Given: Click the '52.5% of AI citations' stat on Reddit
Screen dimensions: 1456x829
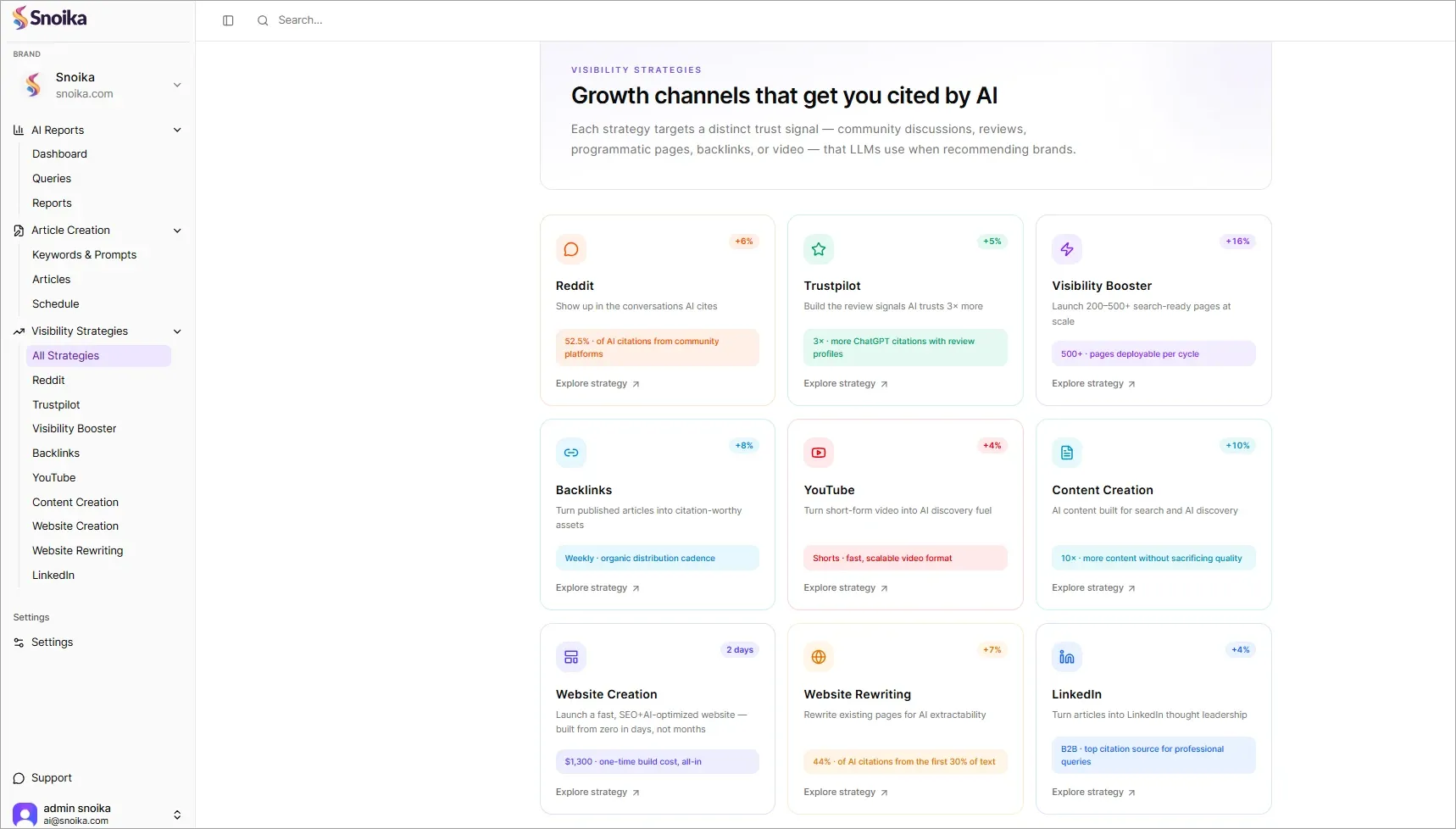Looking at the screenshot, I should tap(658, 348).
